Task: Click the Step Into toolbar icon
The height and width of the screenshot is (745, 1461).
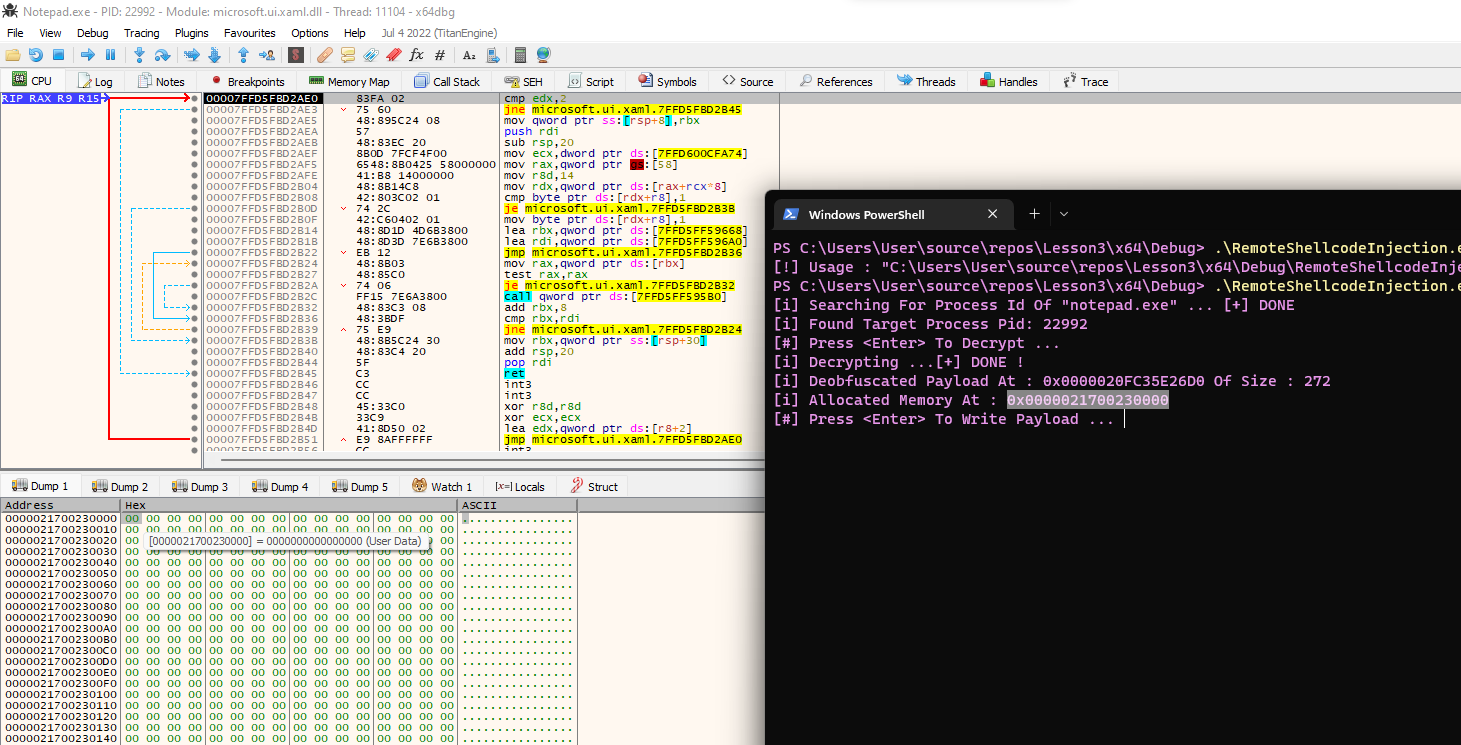Action: 139,55
